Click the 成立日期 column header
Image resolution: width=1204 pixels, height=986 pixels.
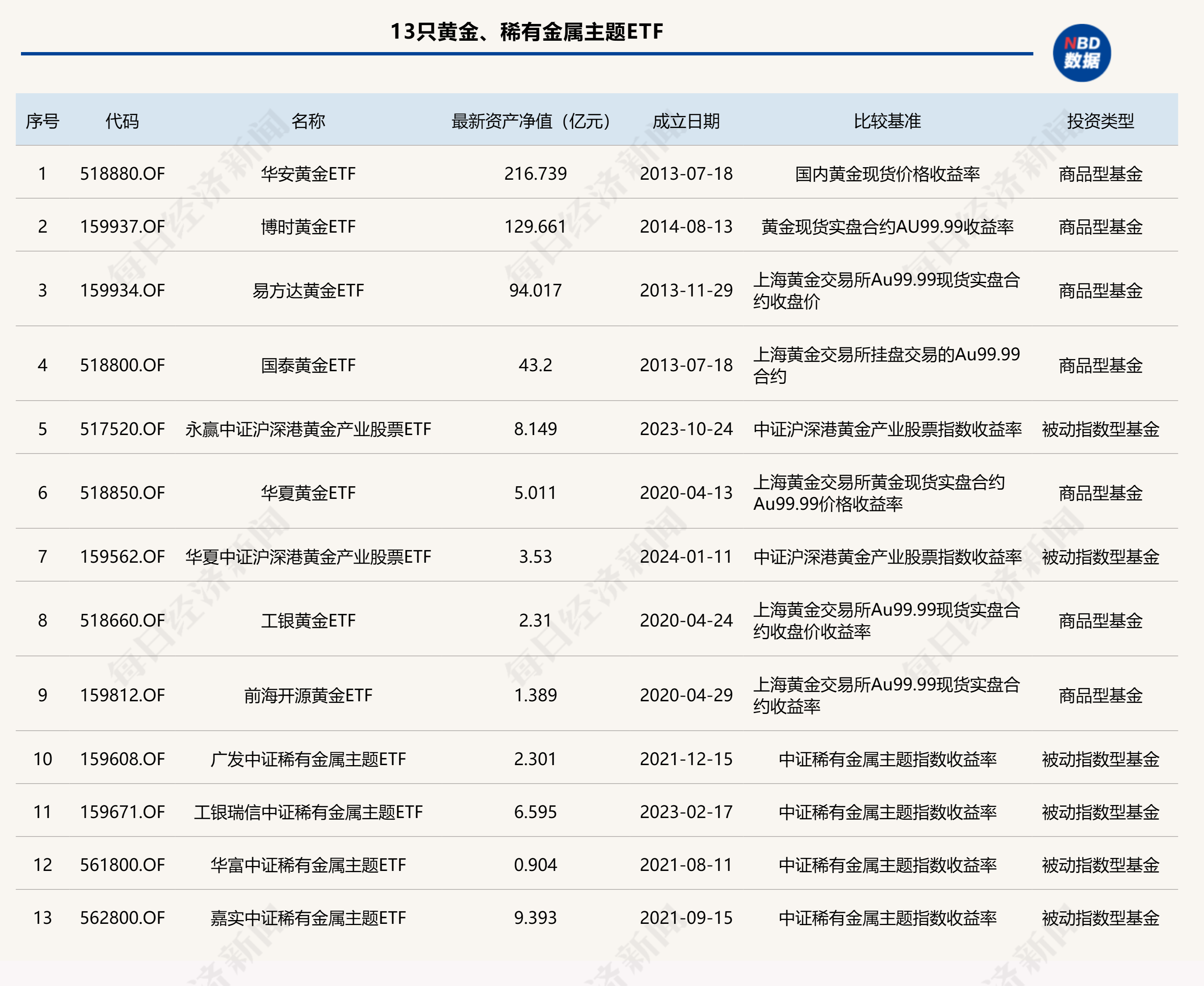pyautogui.click(x=686, y=121)
